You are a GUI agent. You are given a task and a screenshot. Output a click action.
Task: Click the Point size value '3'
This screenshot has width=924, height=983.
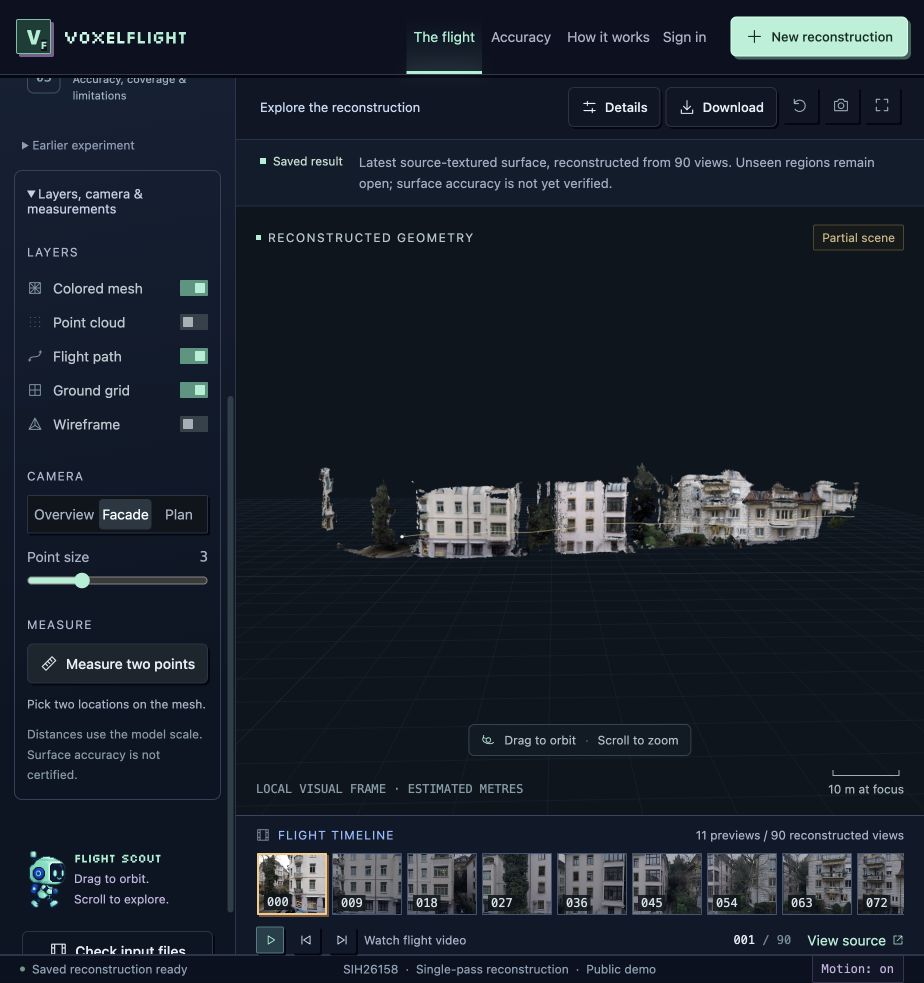pyautogui.click(x=203, y=557)
